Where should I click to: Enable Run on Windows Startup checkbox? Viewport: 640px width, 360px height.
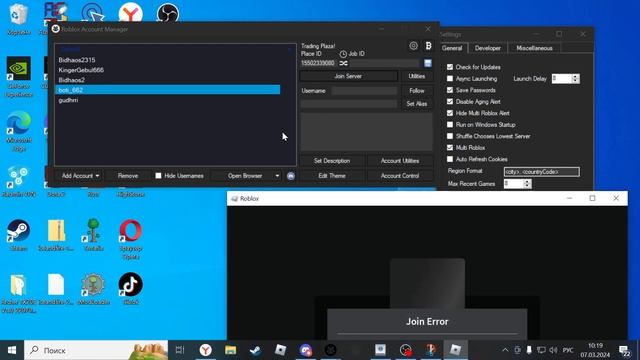pyautogui.click(x=450, y=124)
